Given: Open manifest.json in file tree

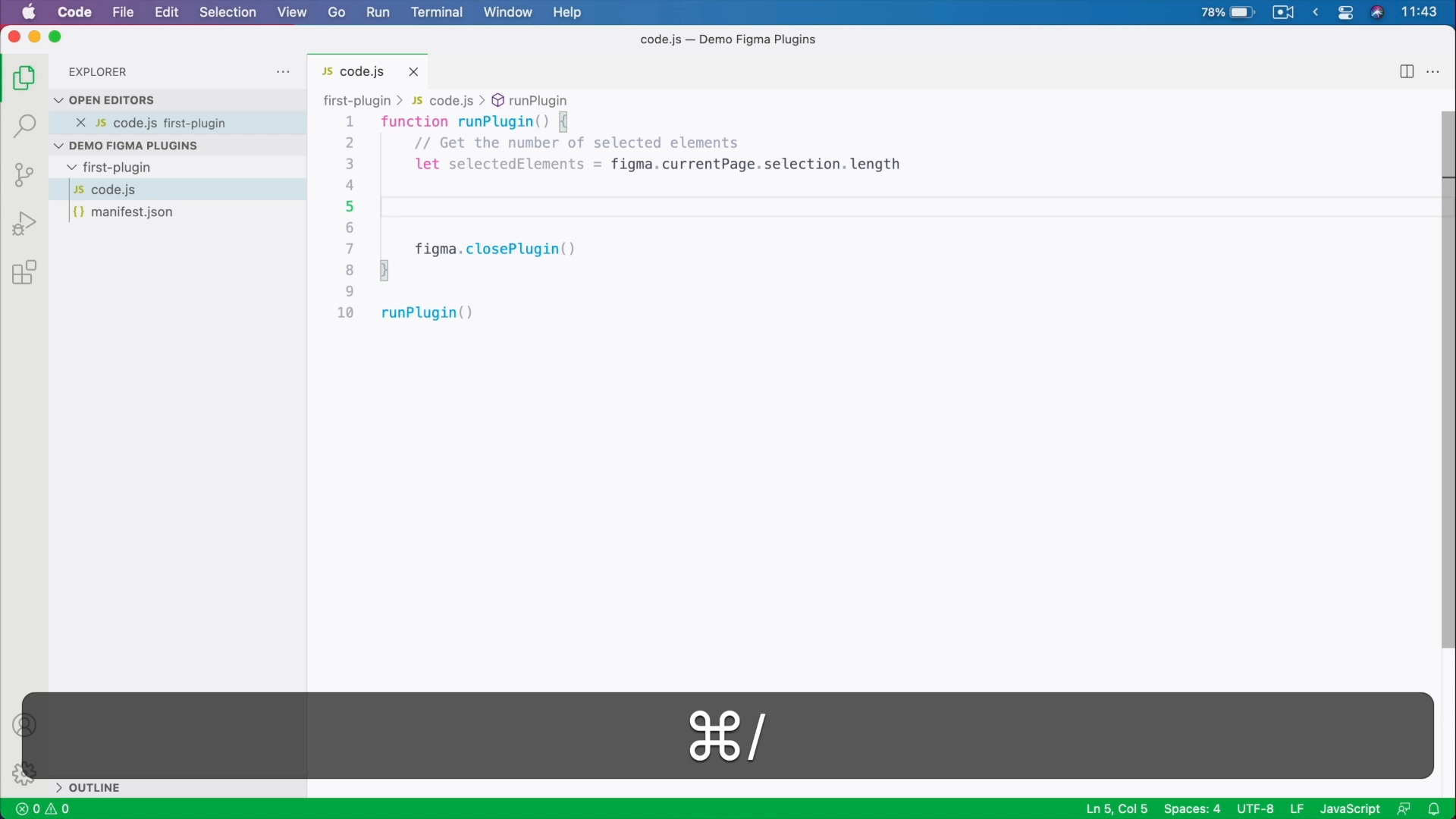Looking at the screenshot, I should (178, 212).
